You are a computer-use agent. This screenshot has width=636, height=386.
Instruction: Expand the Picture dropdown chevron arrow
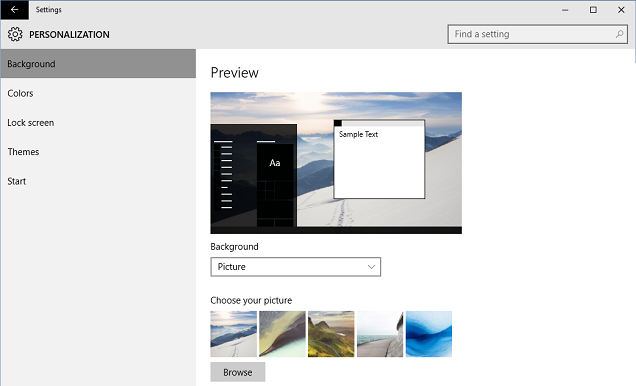(x=371, y=267)
